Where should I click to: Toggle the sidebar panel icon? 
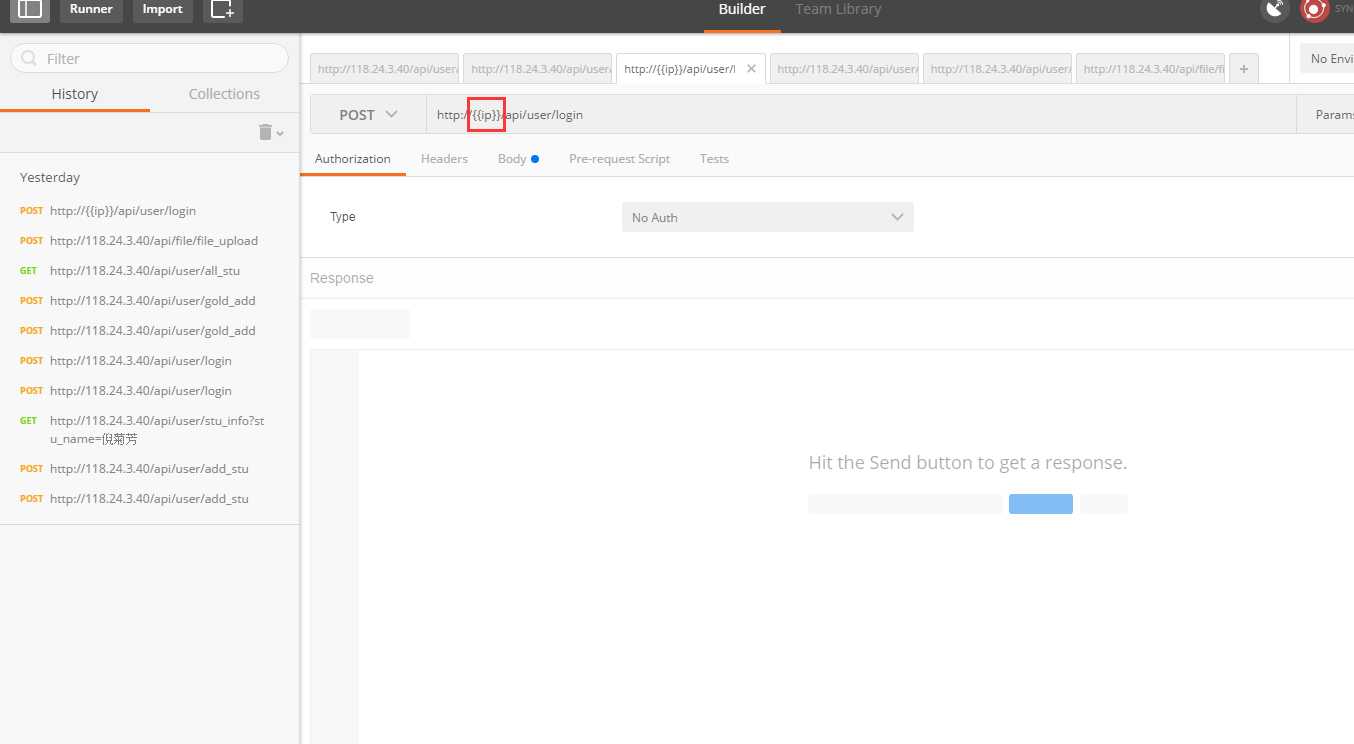coord(30,9)
